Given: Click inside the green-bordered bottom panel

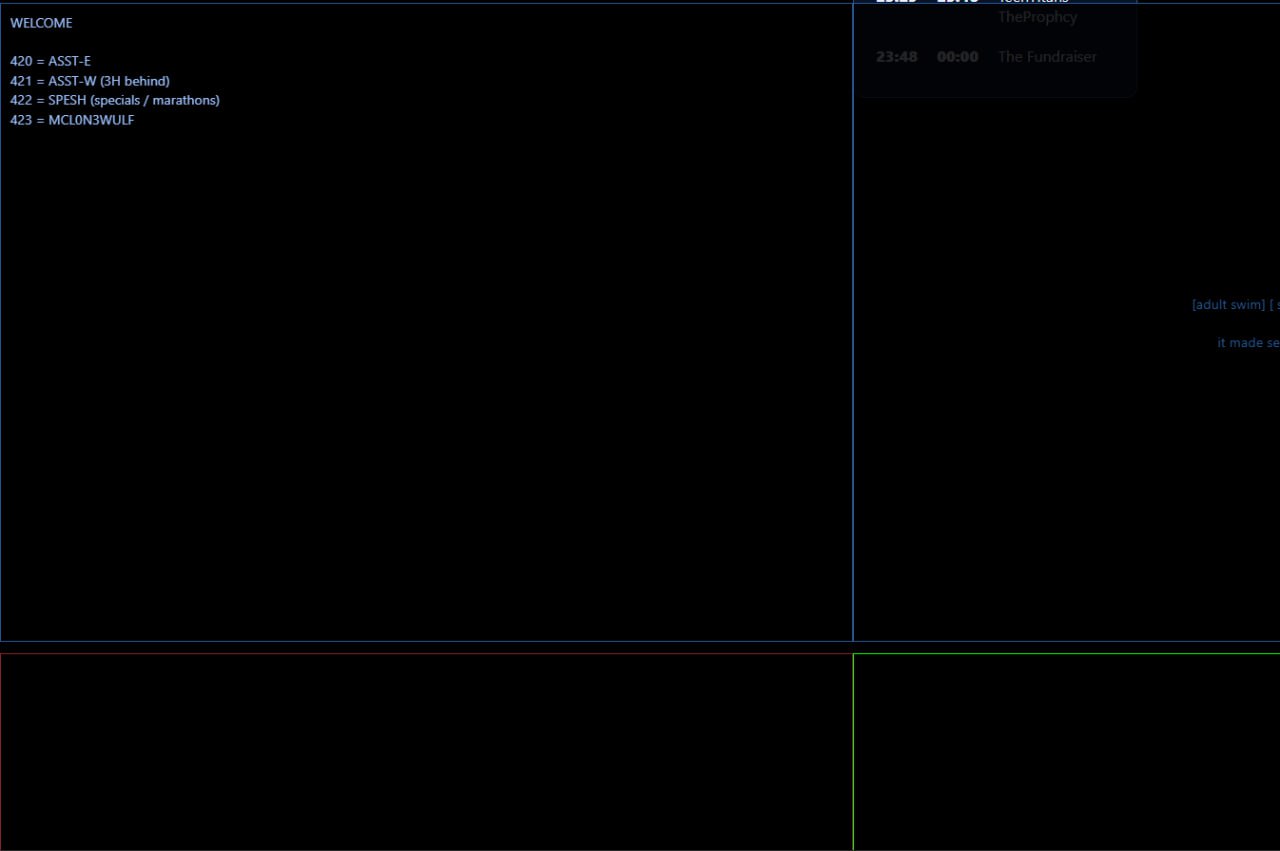Looking at the screenshot, I should [1066, 752].
